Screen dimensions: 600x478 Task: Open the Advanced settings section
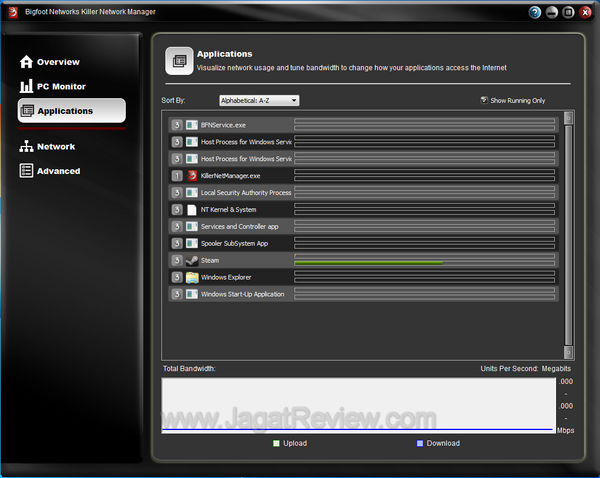pos(58,171)
